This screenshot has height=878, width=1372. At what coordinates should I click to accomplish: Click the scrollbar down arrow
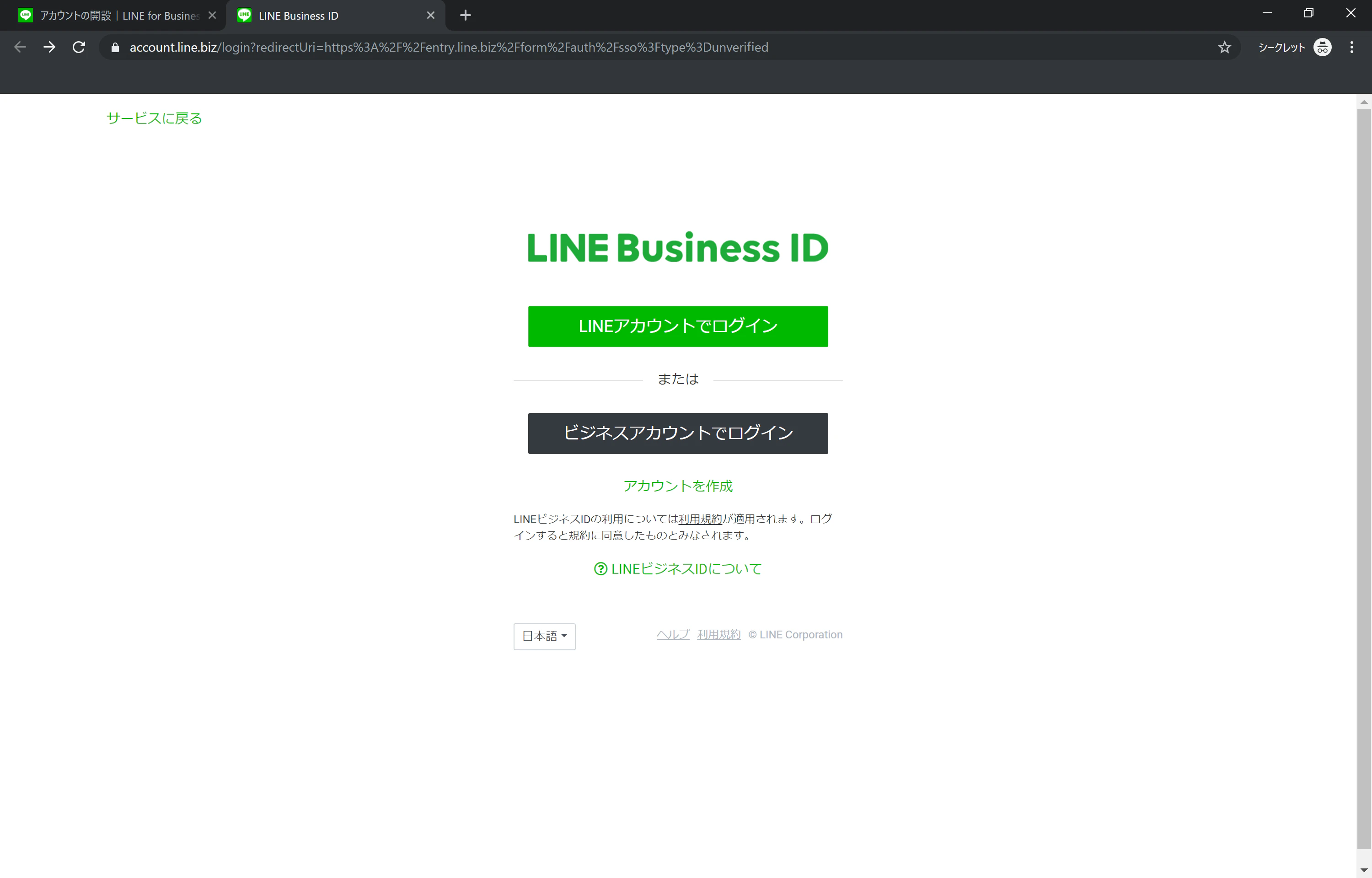coord(1363,870)
